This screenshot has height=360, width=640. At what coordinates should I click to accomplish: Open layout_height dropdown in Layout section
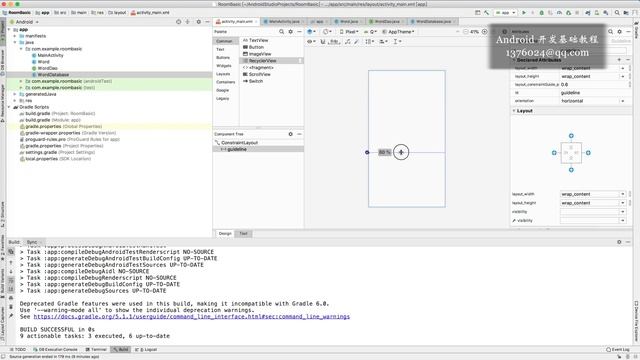point(623,203)
